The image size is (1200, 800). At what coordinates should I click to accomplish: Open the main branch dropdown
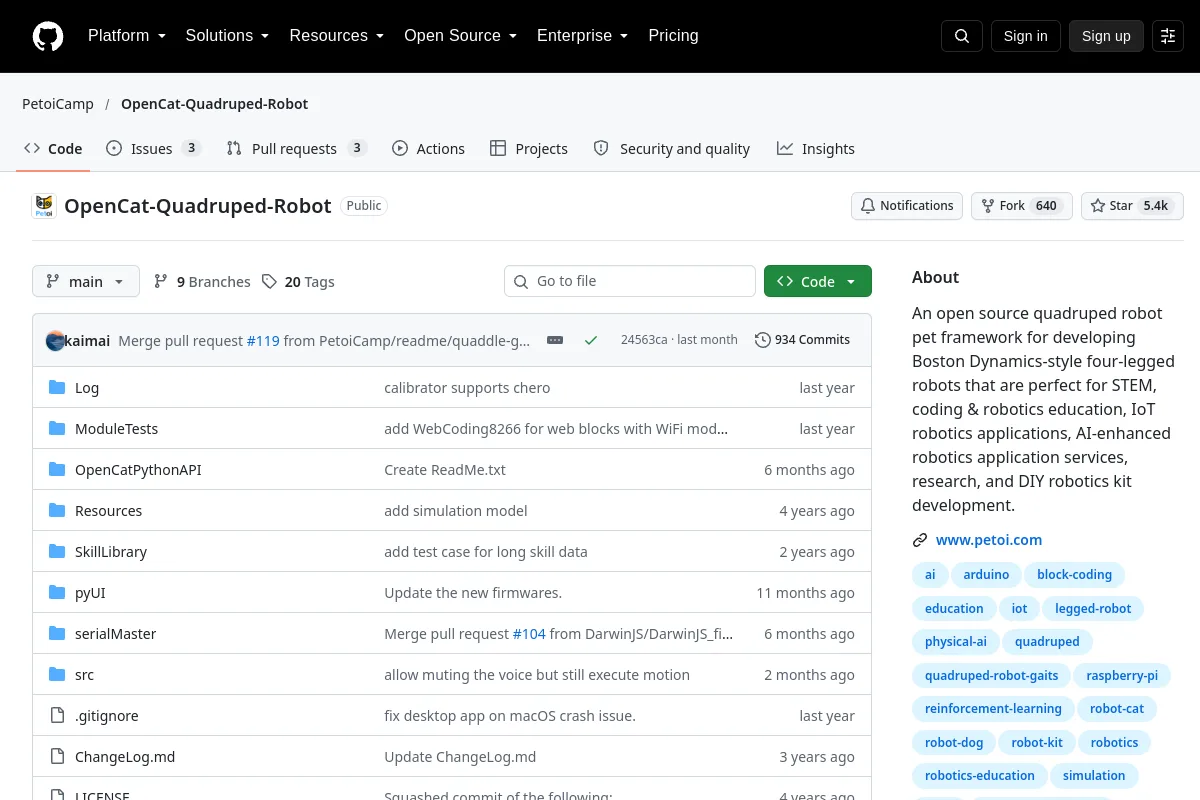click(x=86, y=281)
